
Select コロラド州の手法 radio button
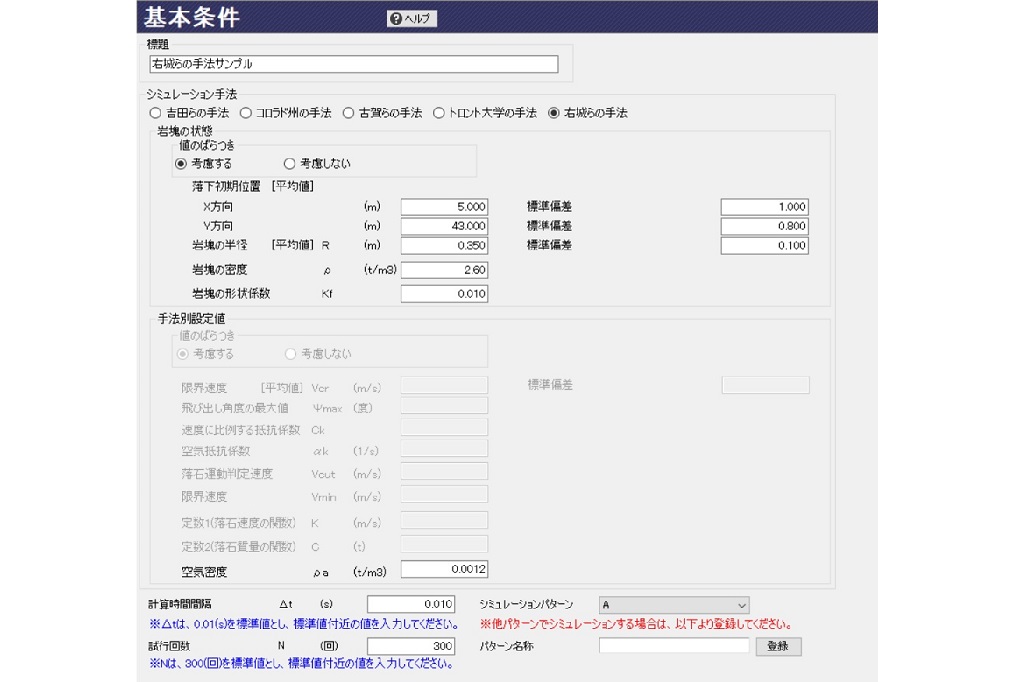click(x=286, y=113)
